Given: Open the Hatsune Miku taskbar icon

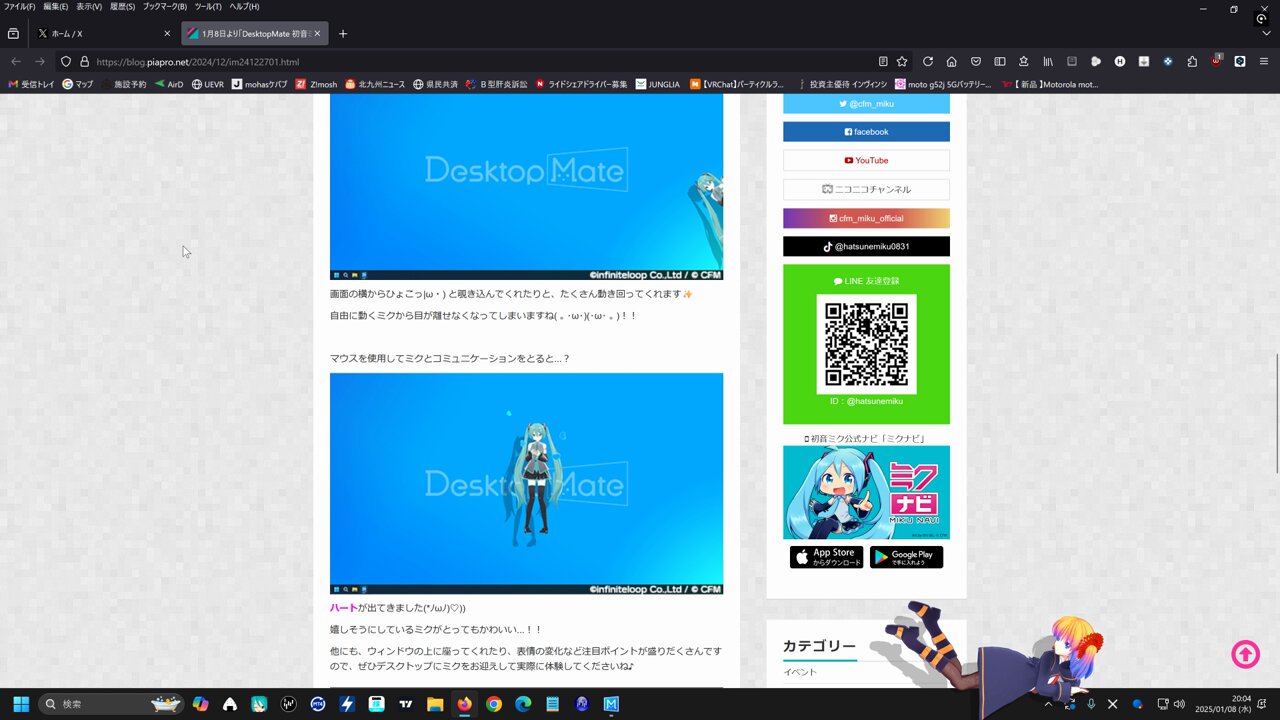Looking at the screenshot, I should pos(259,704).
